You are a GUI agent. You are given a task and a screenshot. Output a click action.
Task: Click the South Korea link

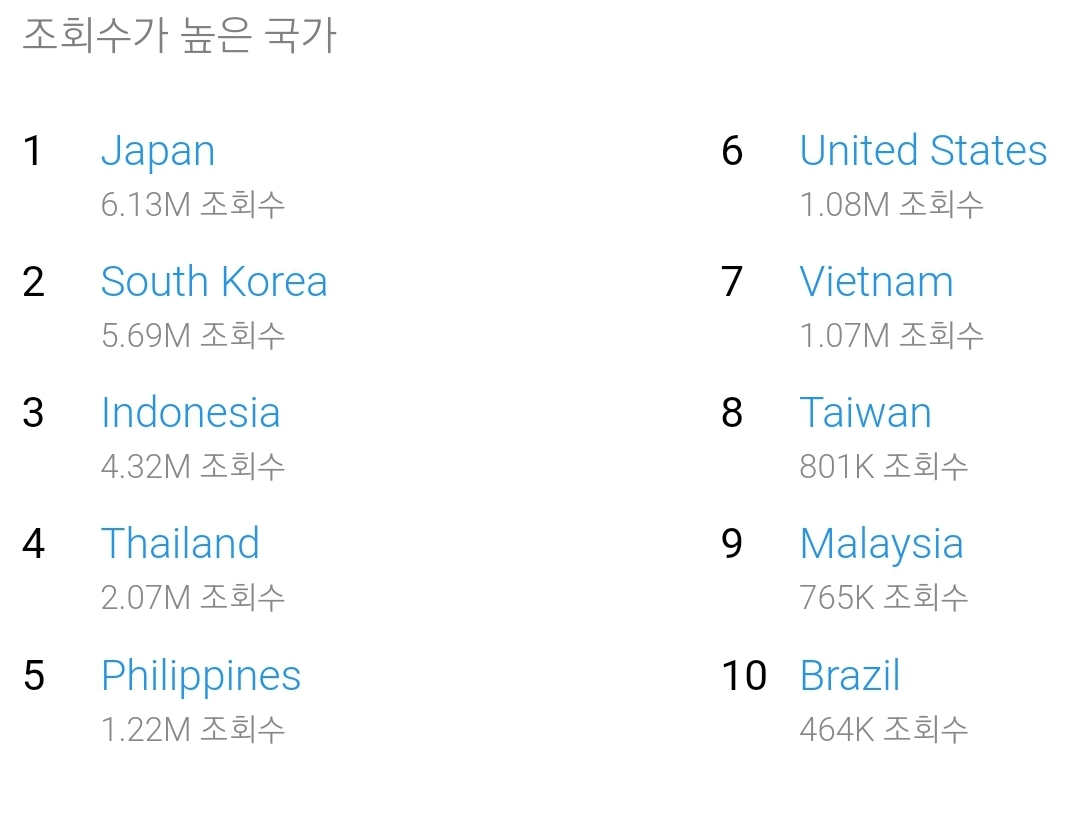(214, 282)
